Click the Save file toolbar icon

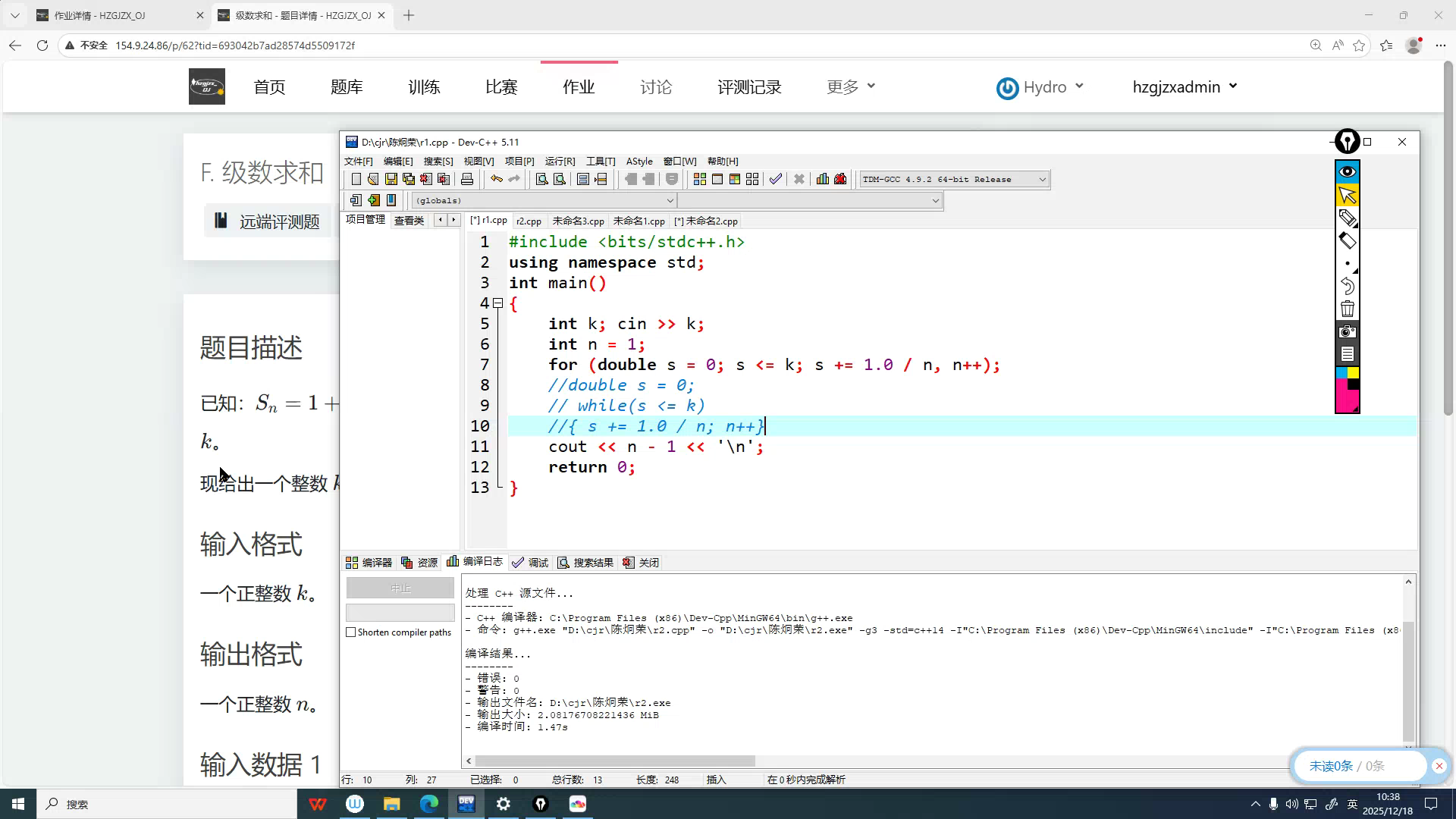[x=391, y=179]
